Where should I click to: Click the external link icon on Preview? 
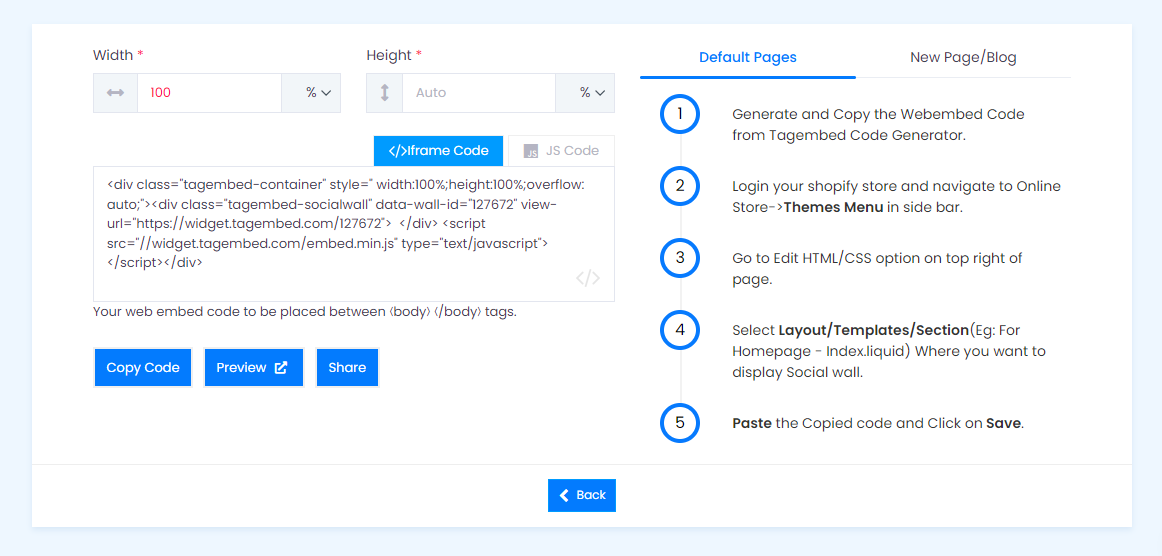[x=281, y=368]
